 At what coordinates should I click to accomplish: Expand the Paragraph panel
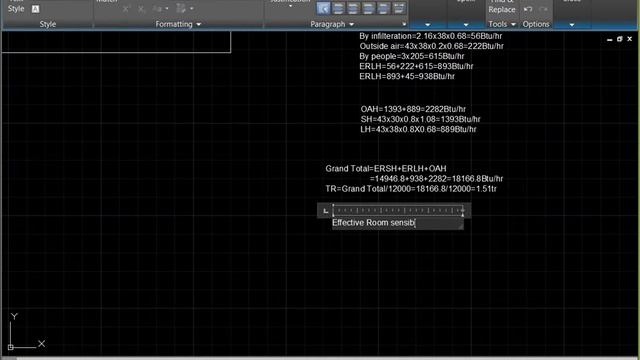[332, 24]
